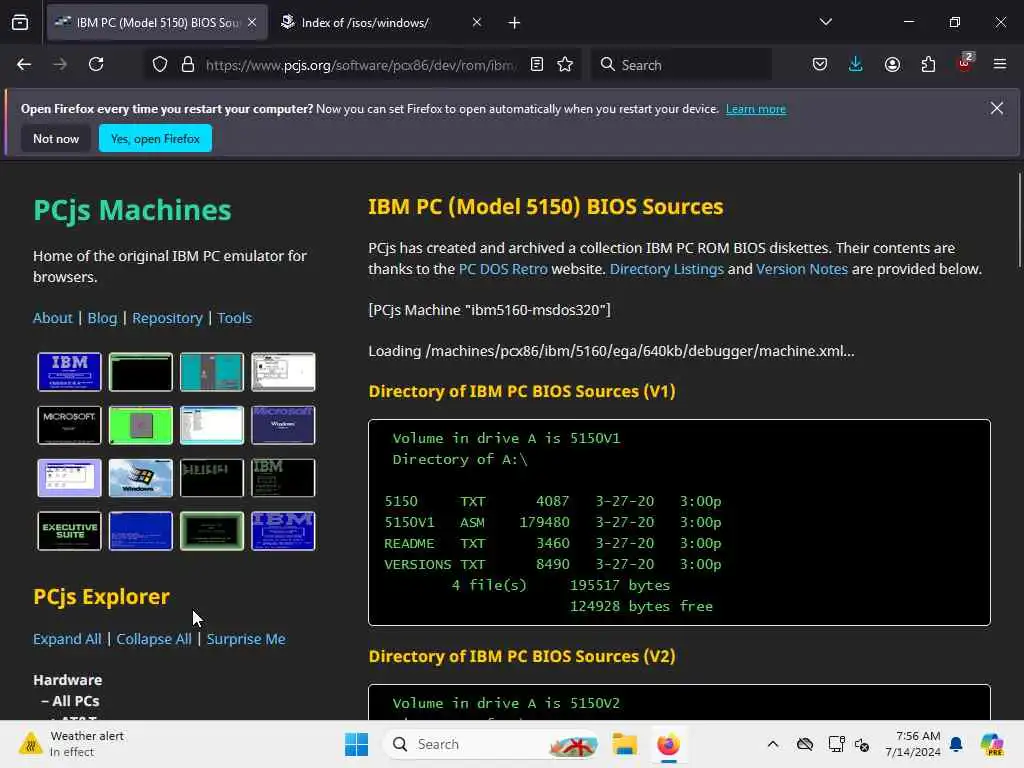Expand the list all tabs chevron
Screen dimensions: 1024x768
(825, 22)
